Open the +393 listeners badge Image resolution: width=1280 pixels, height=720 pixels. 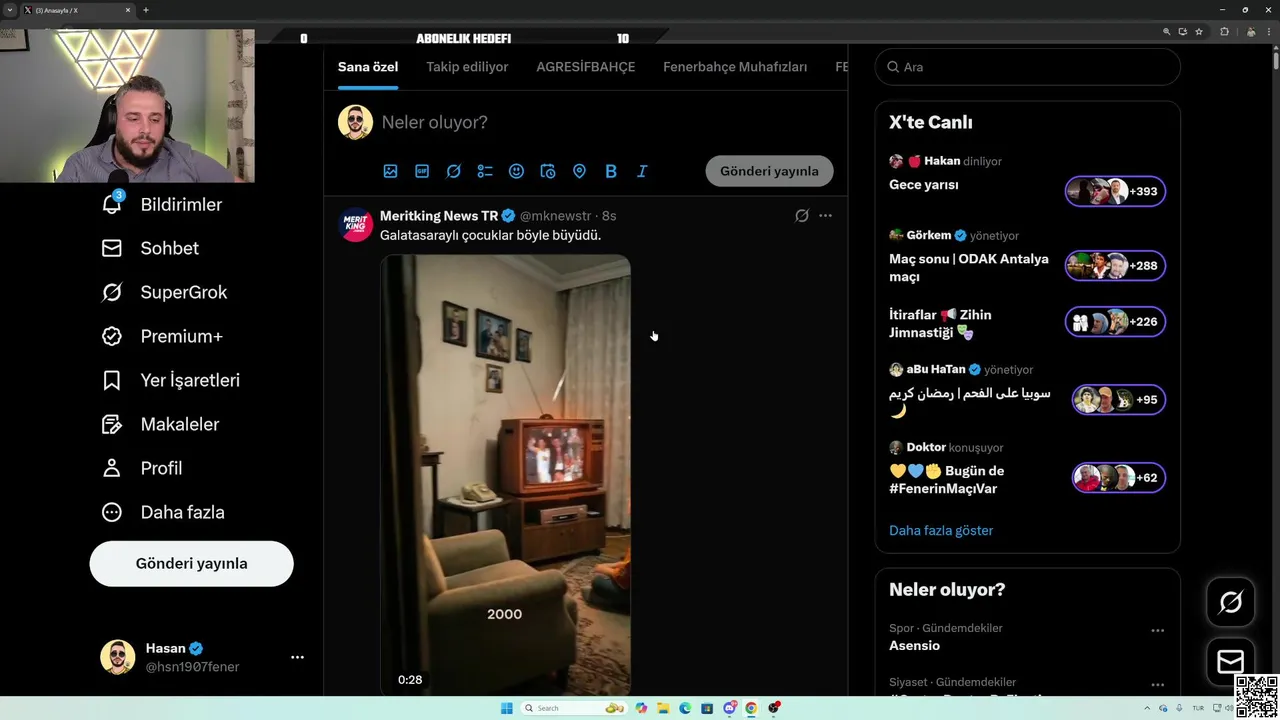tap(1115, 191)
